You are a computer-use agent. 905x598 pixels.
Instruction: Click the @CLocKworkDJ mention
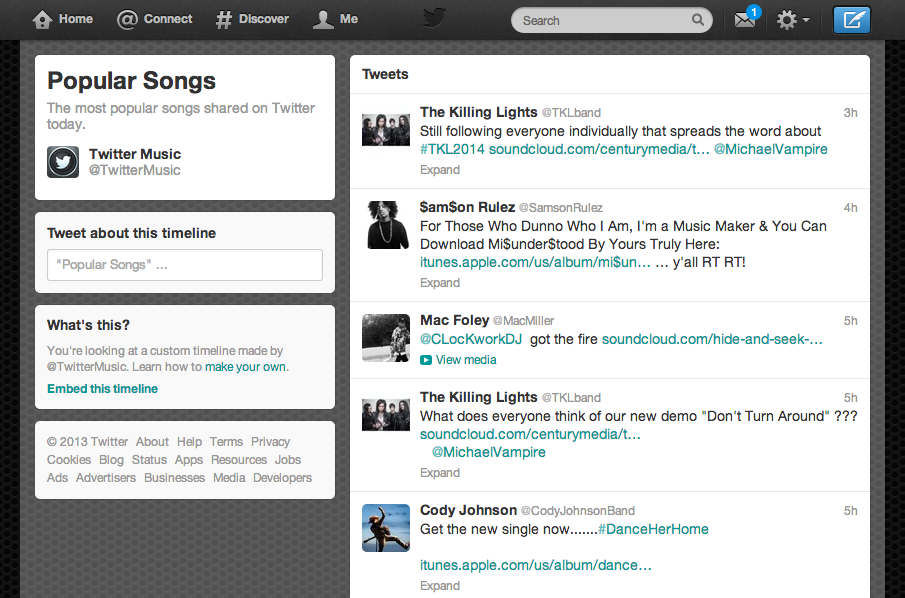coord(471,339)
